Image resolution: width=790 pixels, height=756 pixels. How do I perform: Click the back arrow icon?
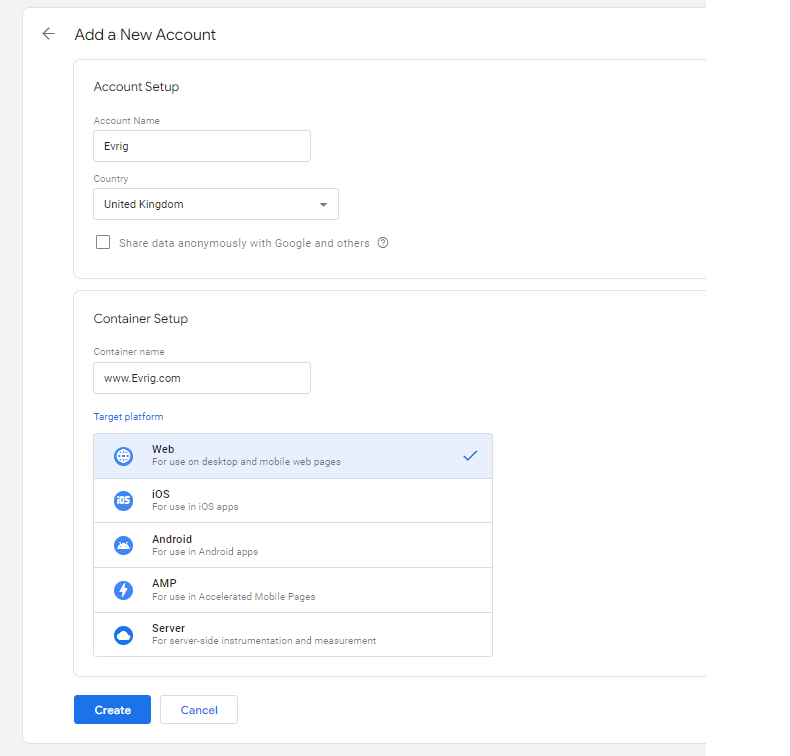48,34
